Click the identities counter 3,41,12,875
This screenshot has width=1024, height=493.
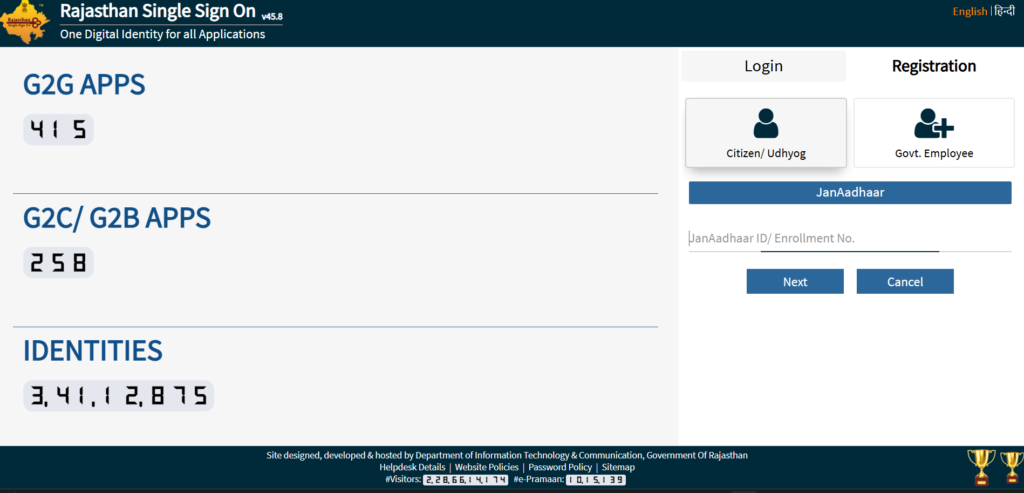[118, 396]
